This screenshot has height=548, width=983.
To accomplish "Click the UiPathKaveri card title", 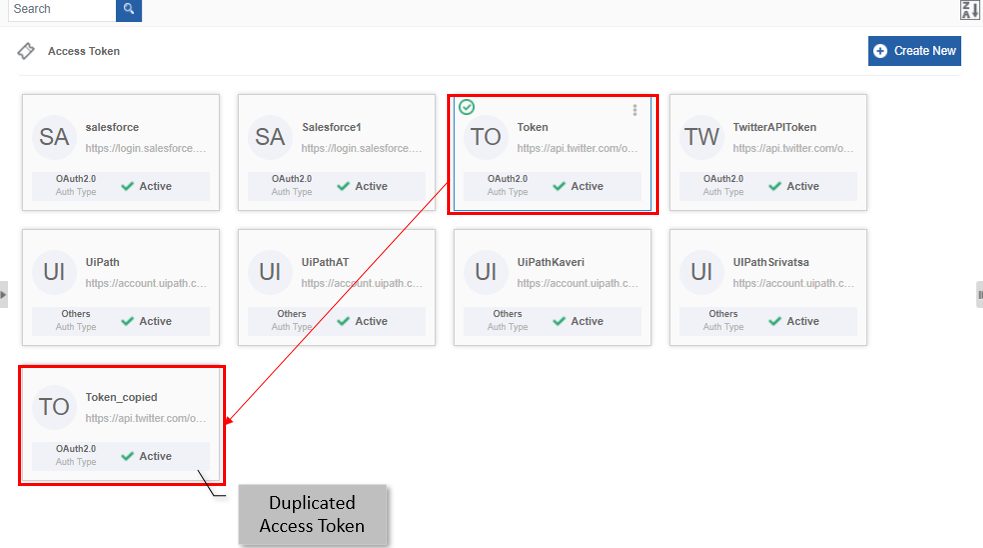I will coord(550,262).
